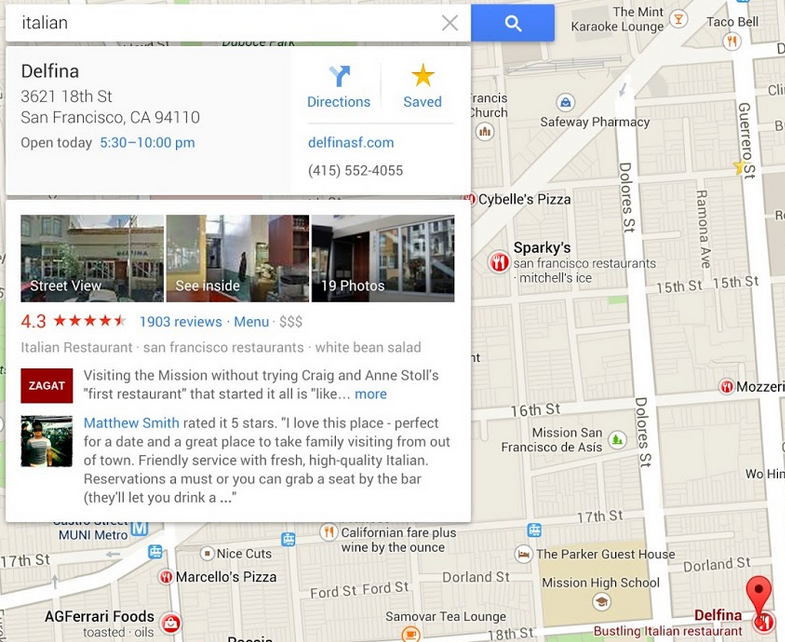Click The Mint Karaoke Lounge cocktail icon
Image resolution: width=785 pixels, height=642 pixels.
(678, 20)
